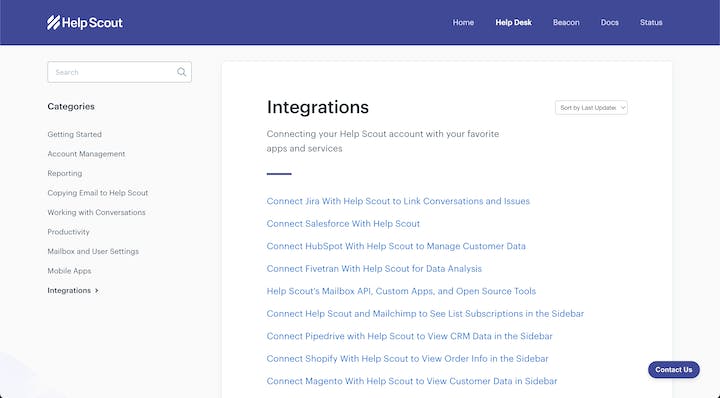The height and width of the screenshot is (398, 720).
Task: Open Mailbox and User Settings category
Action: pos(93,252)
